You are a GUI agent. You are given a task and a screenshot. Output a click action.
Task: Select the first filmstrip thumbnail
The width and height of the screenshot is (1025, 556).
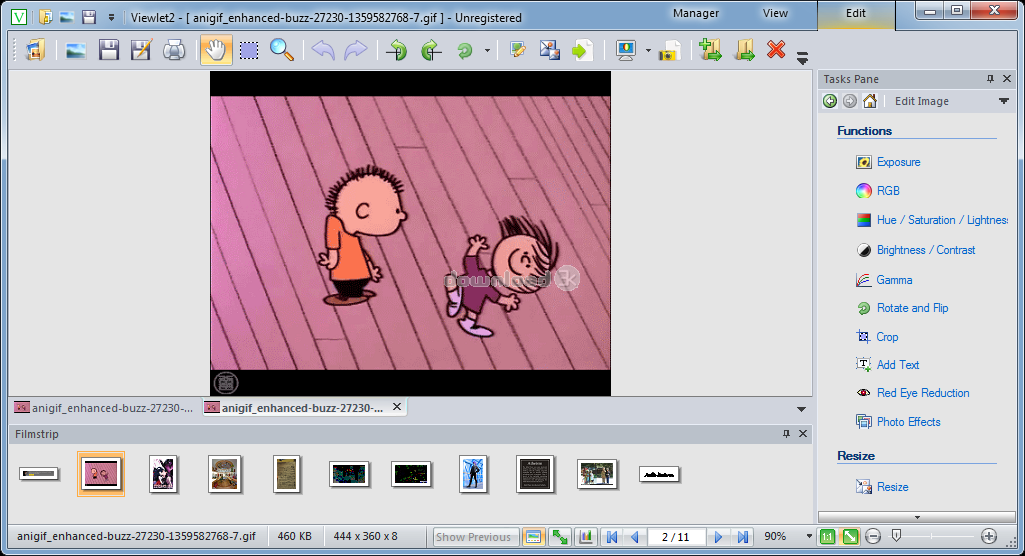point(39,474)
